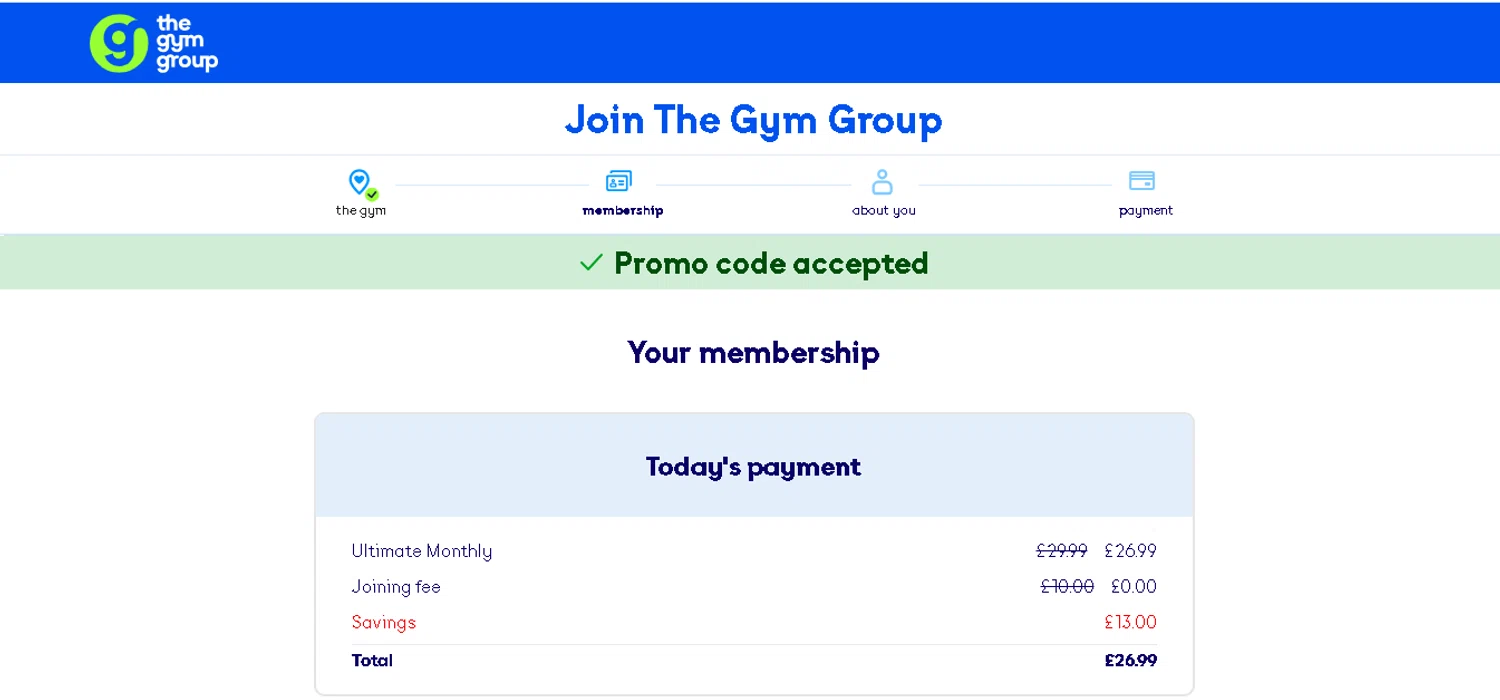
Task: Click the struck-through £29.99 price
Action: [1062, 551]
